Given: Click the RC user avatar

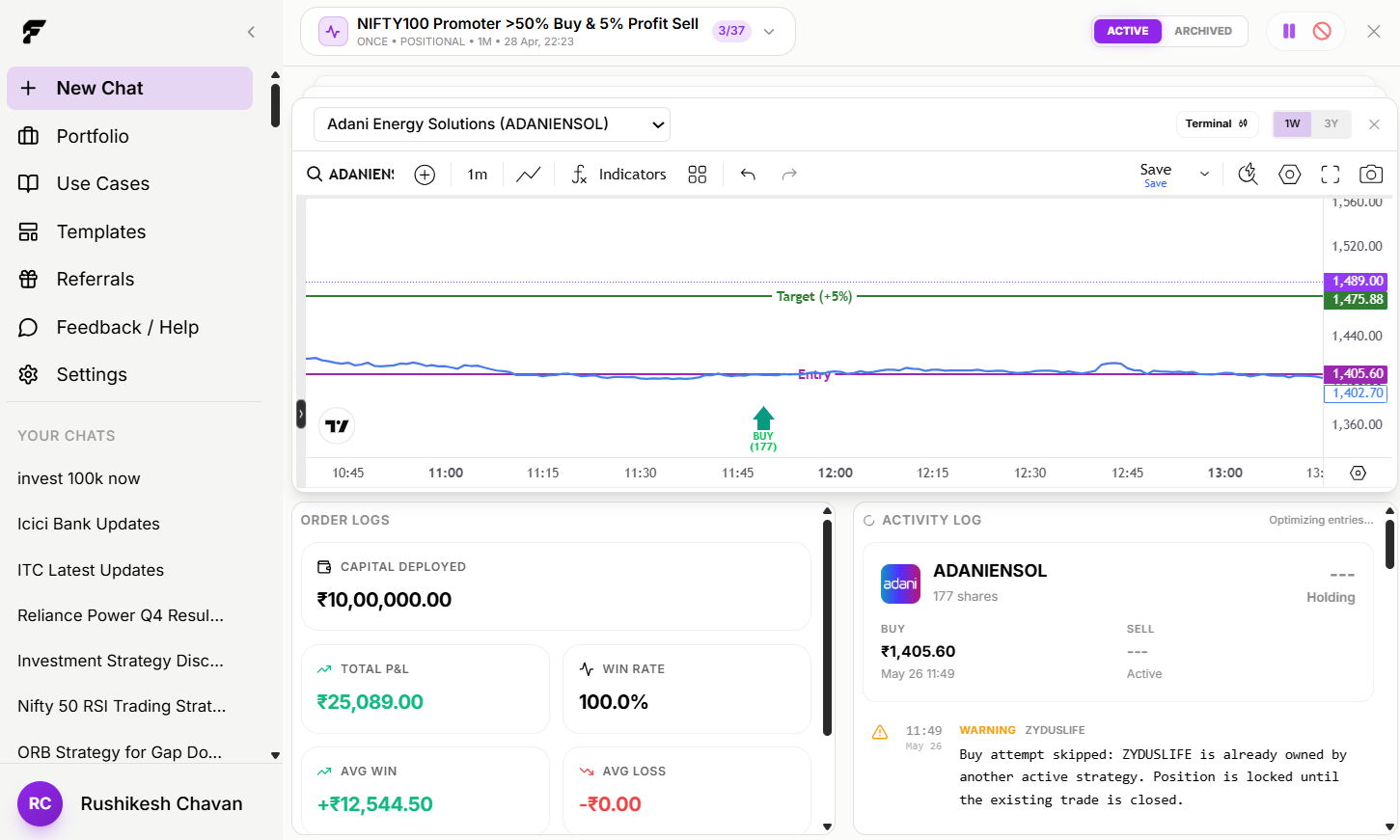Looking at the screenshot, I should point(40,803).
